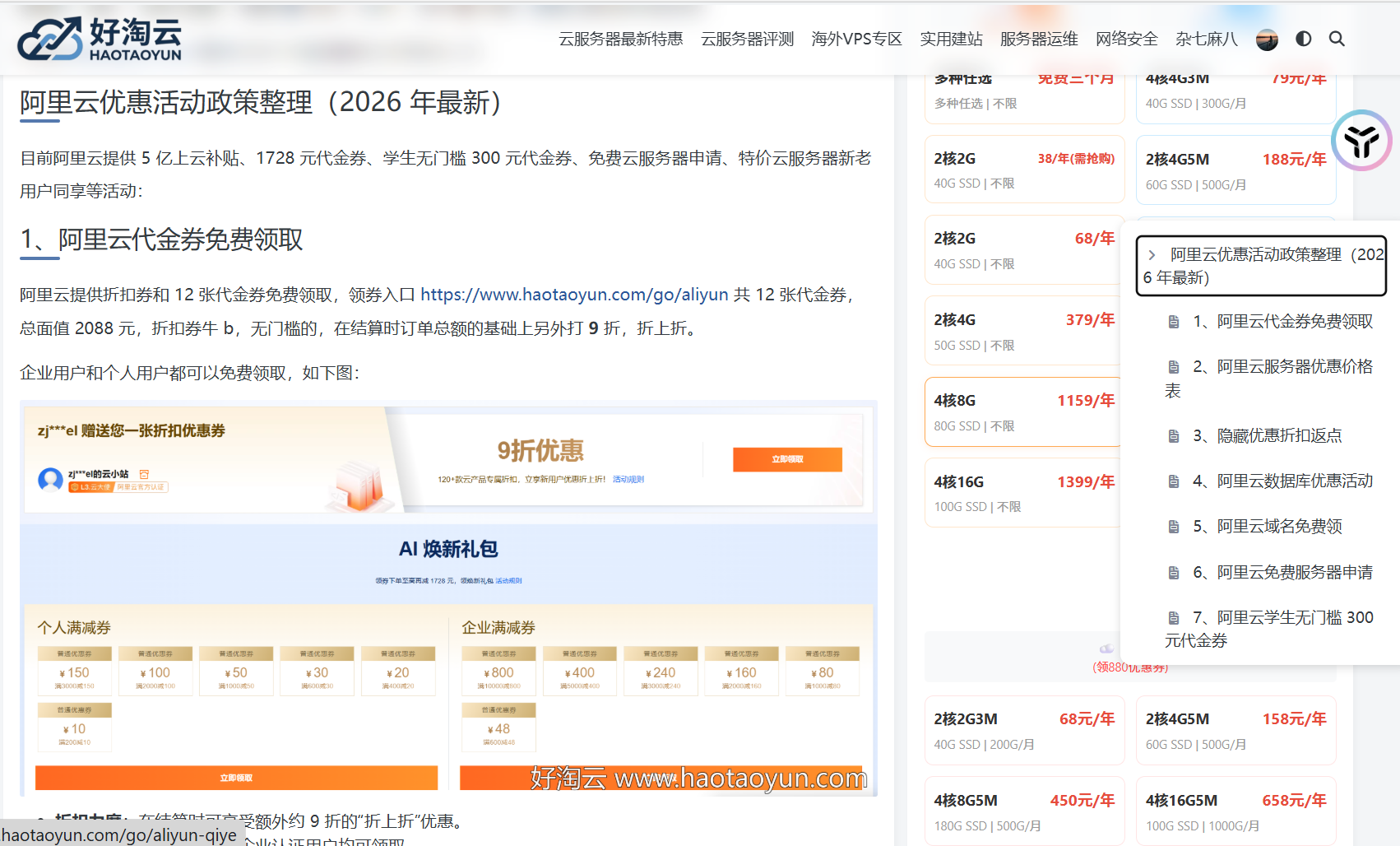Document icon beside 6、阿里云免费服务器申请
Screen dimensions: 1400x846
pyautogui.click(x=1174, y=573)
